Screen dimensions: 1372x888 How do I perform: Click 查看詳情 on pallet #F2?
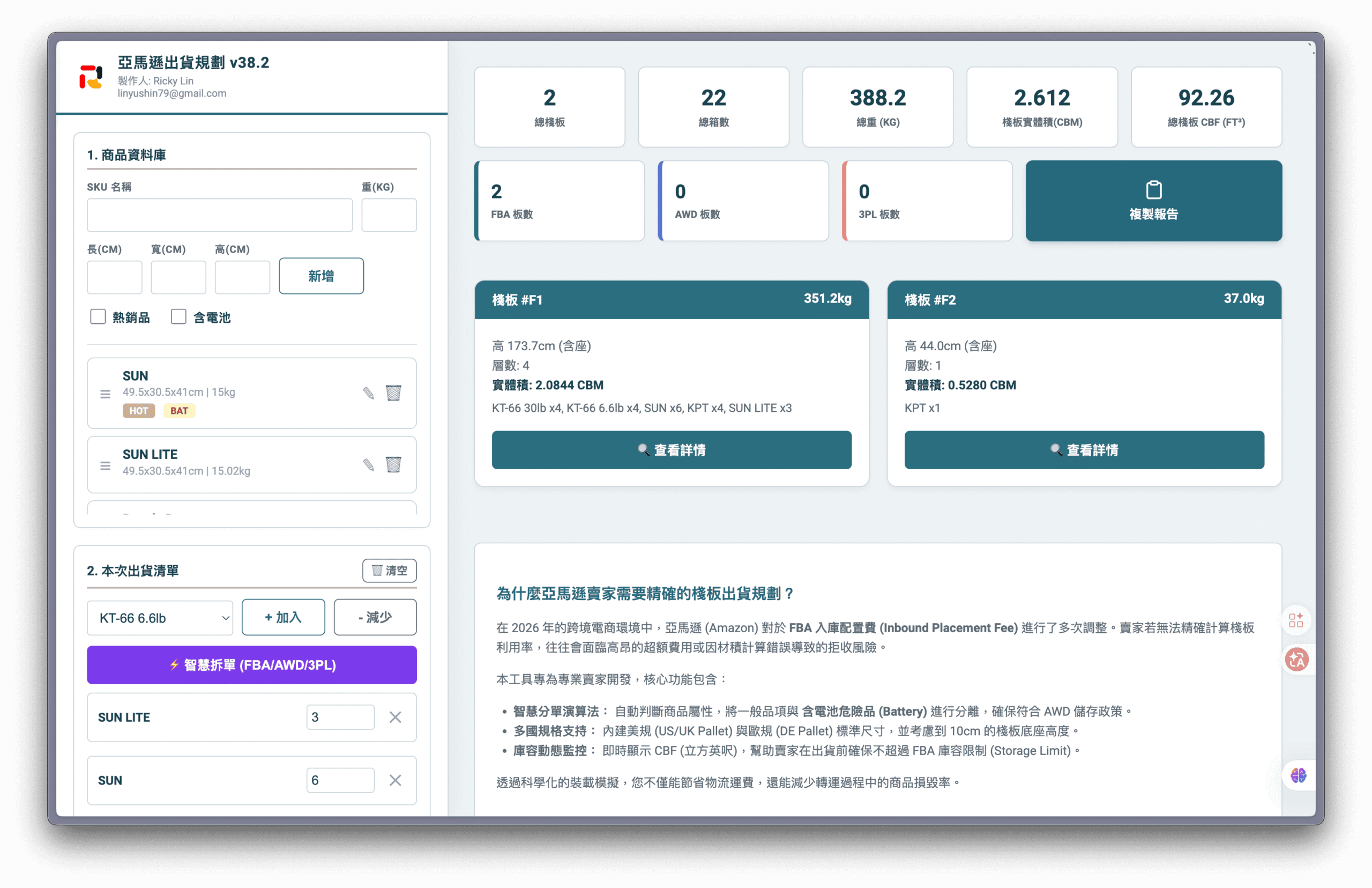pyautogui.click(x=1084, y=450)
